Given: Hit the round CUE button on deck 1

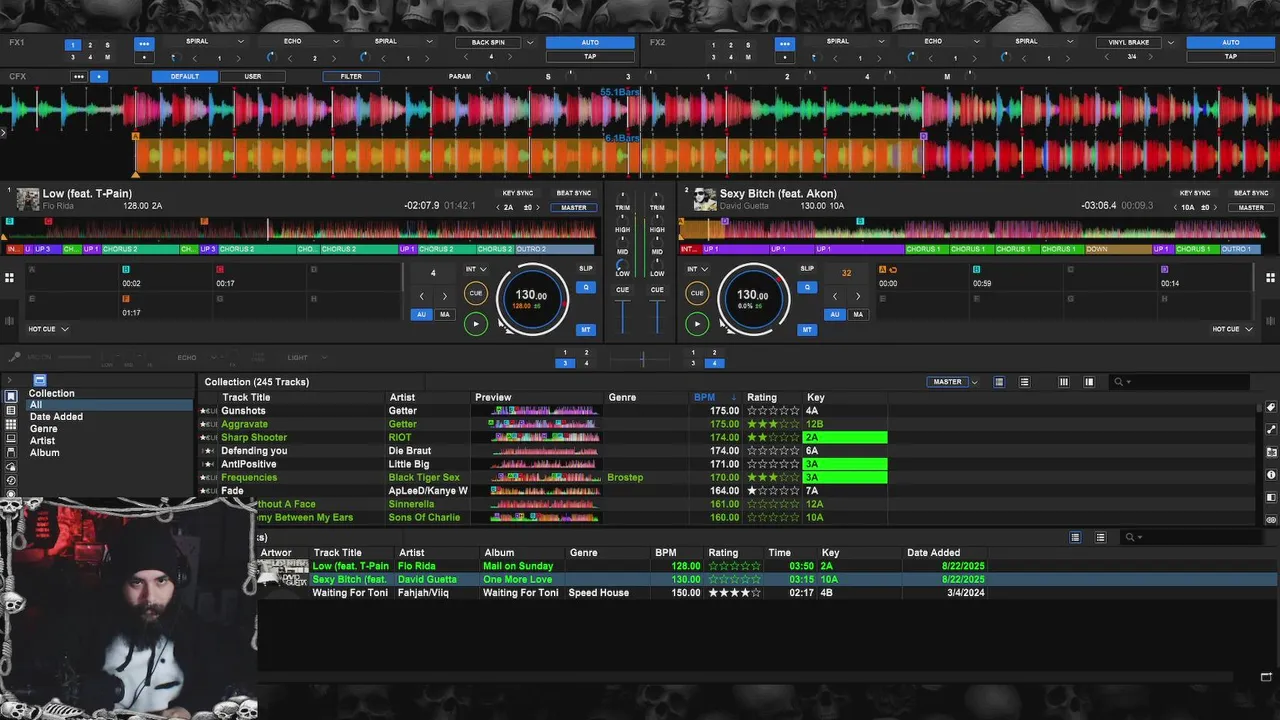Looking at the screenshot, I should tap(476, 293).
